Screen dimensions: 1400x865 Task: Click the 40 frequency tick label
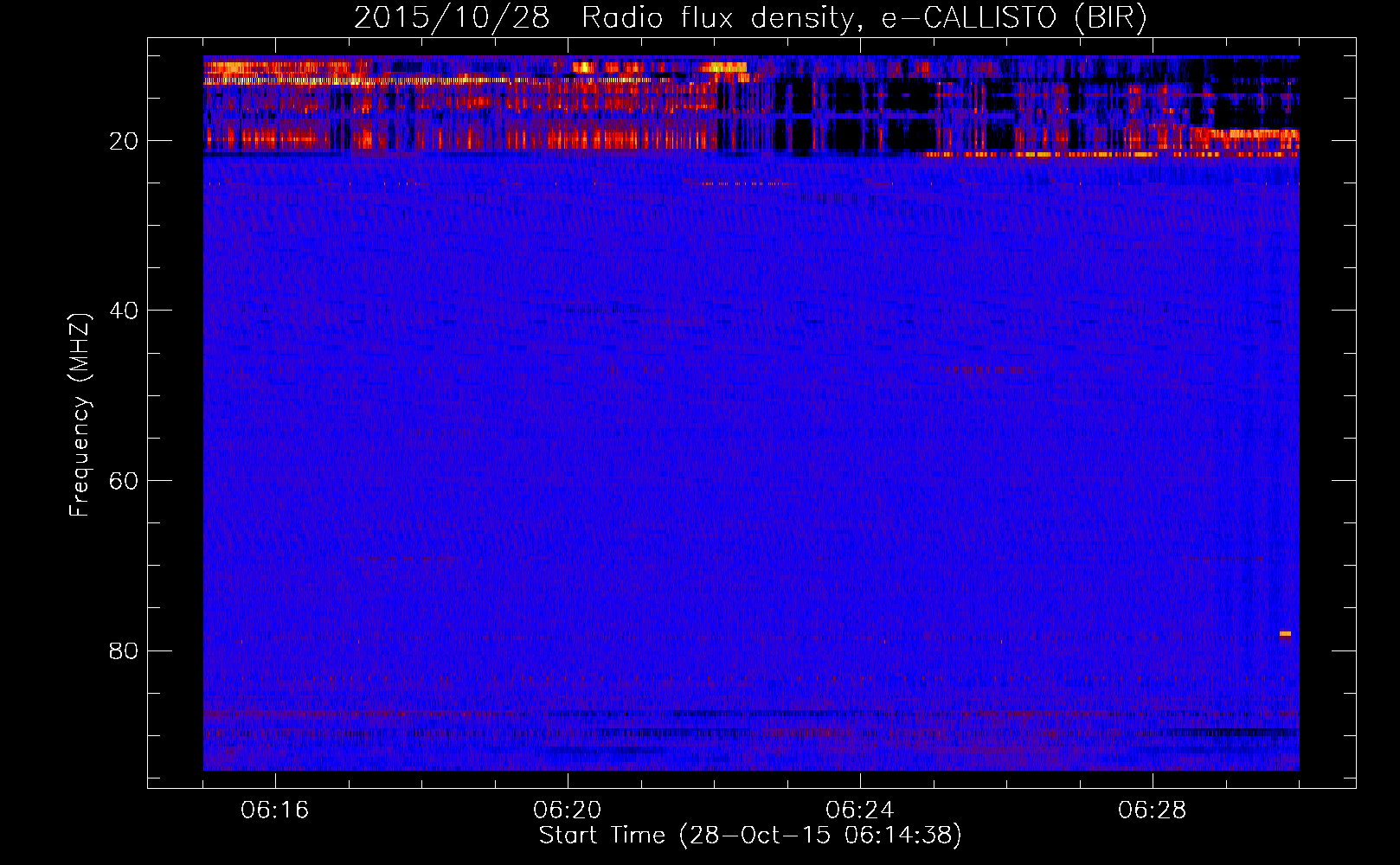tap(124, 311)
